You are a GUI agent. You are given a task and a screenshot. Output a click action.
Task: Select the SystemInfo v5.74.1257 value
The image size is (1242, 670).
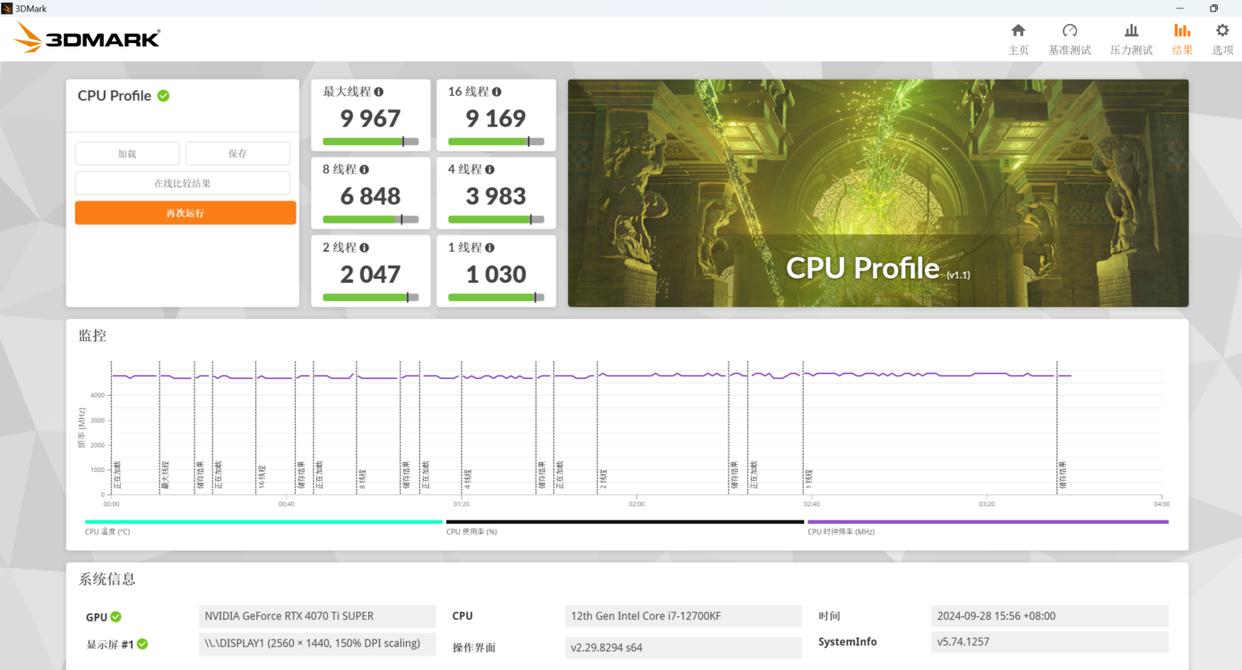(1049, 642)
